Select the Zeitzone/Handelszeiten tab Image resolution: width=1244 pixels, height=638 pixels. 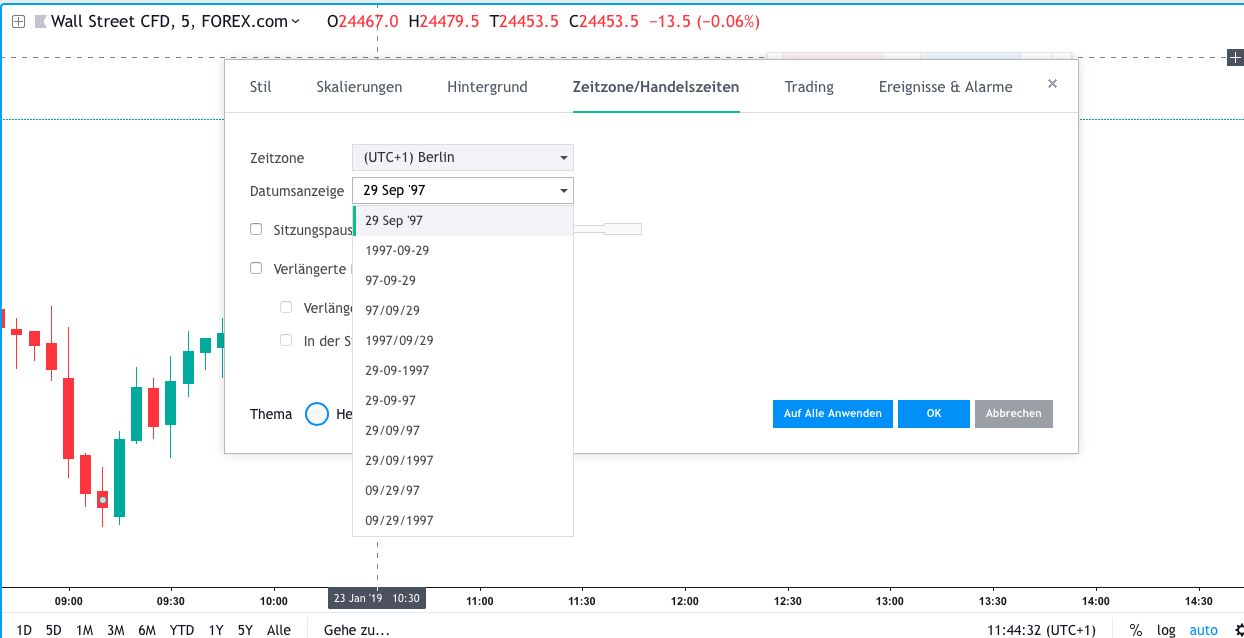pyautogui.click(x=656, y=87)
